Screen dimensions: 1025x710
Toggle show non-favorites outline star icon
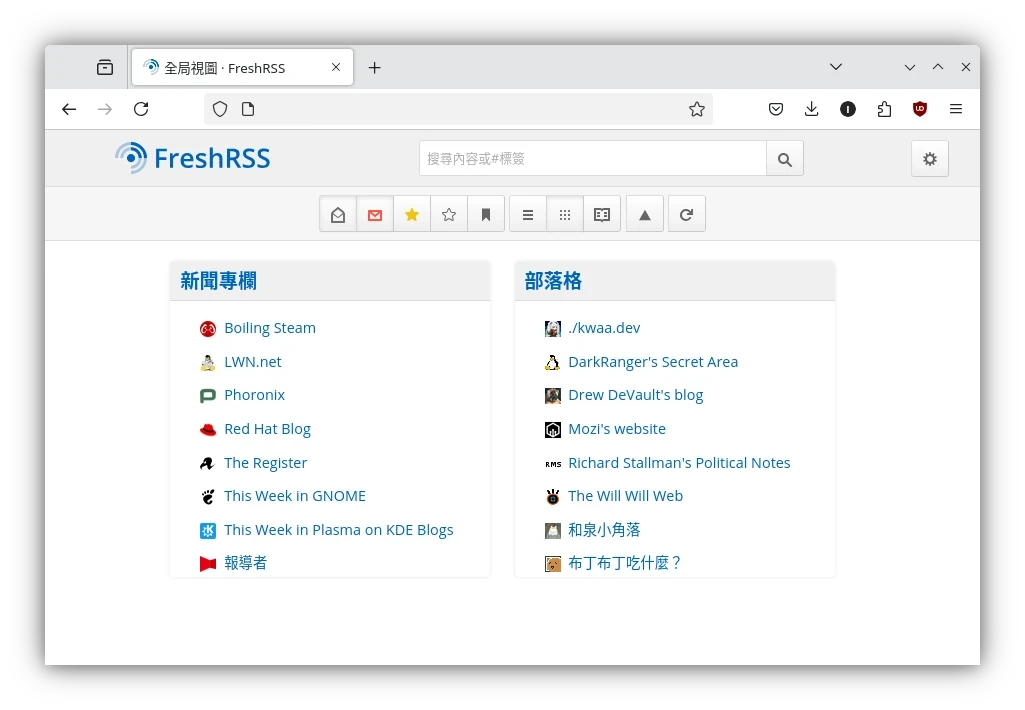click(448, 214)
